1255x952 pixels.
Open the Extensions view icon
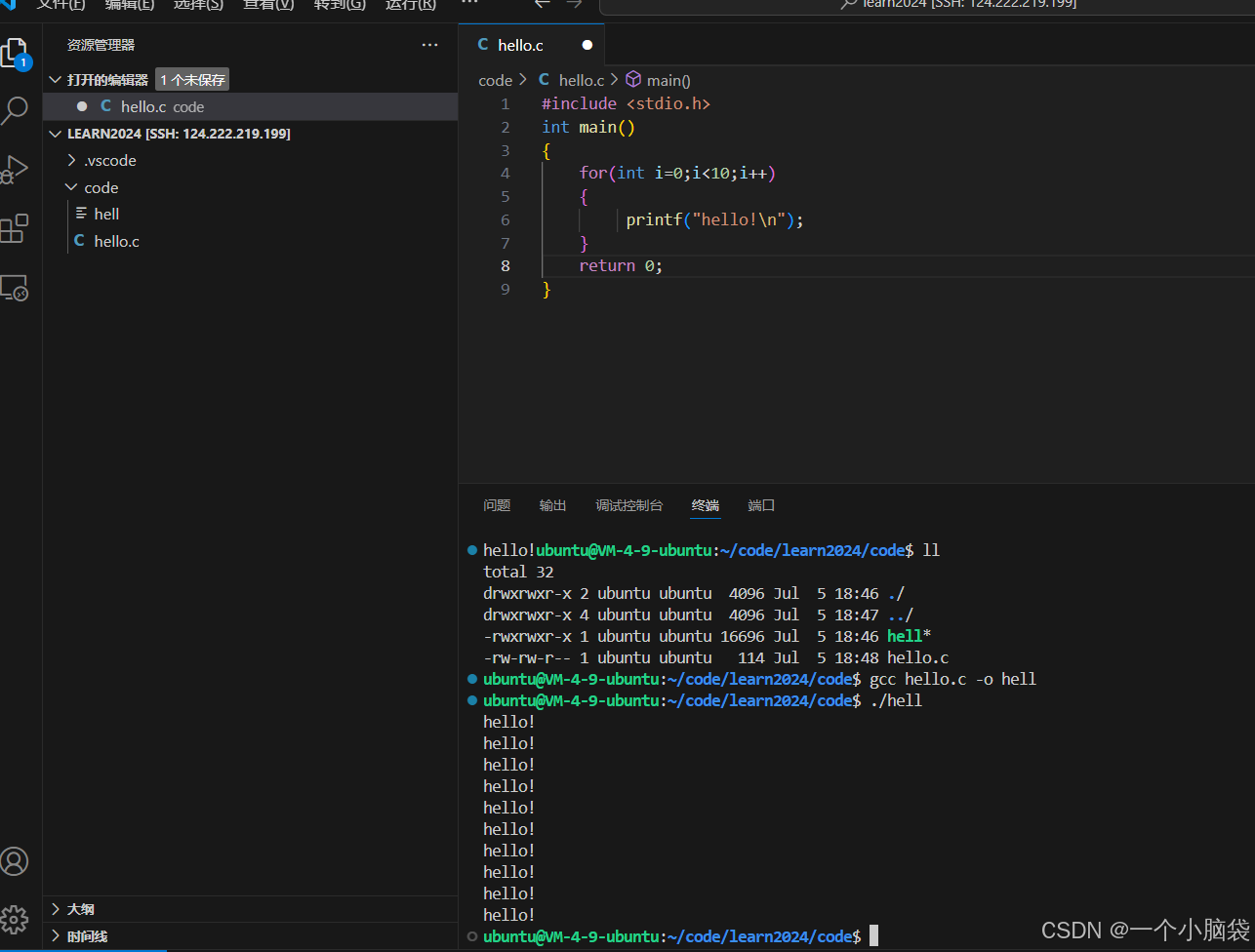pos(15,229)
